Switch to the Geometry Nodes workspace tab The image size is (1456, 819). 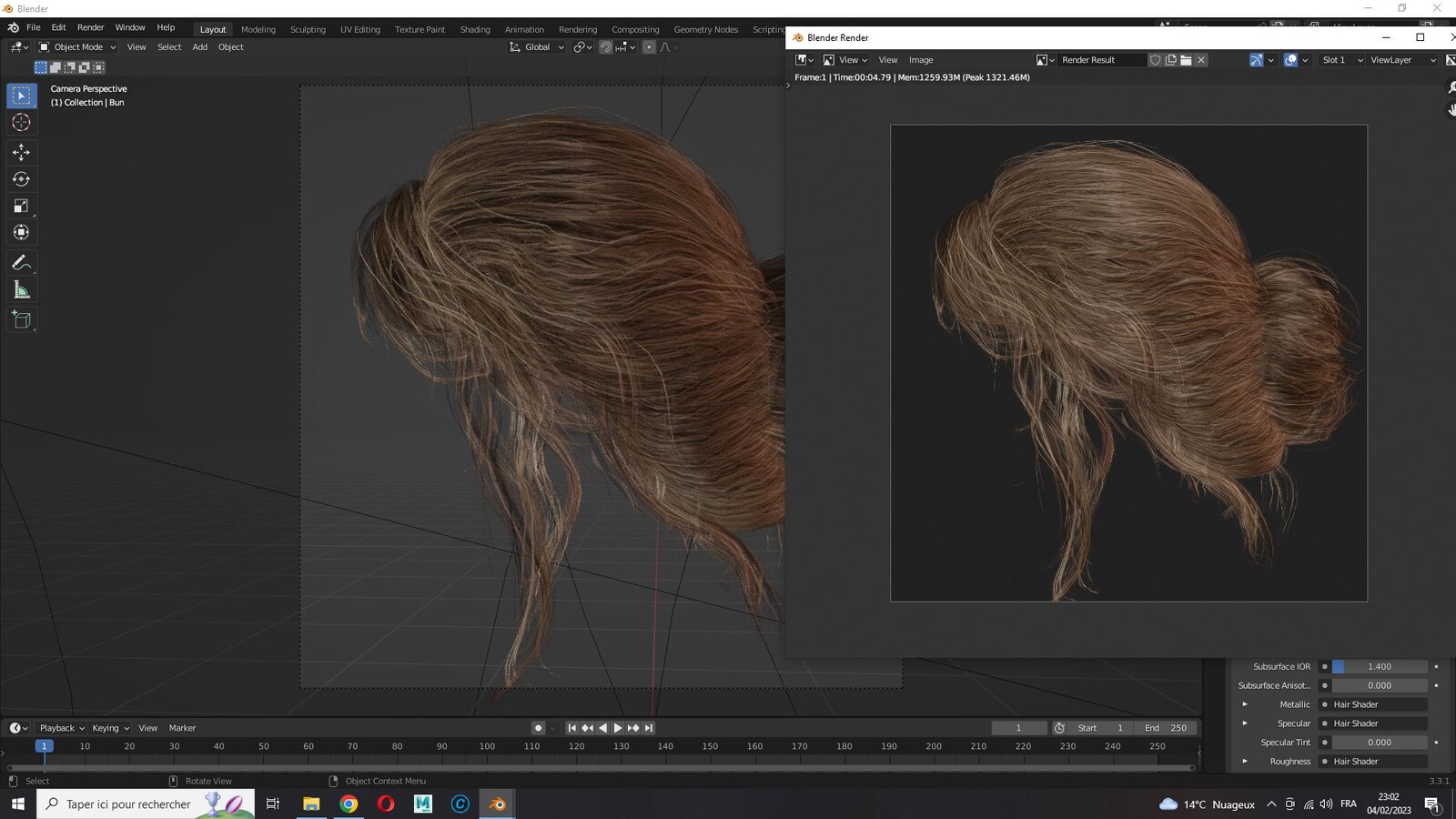(706, 29)
